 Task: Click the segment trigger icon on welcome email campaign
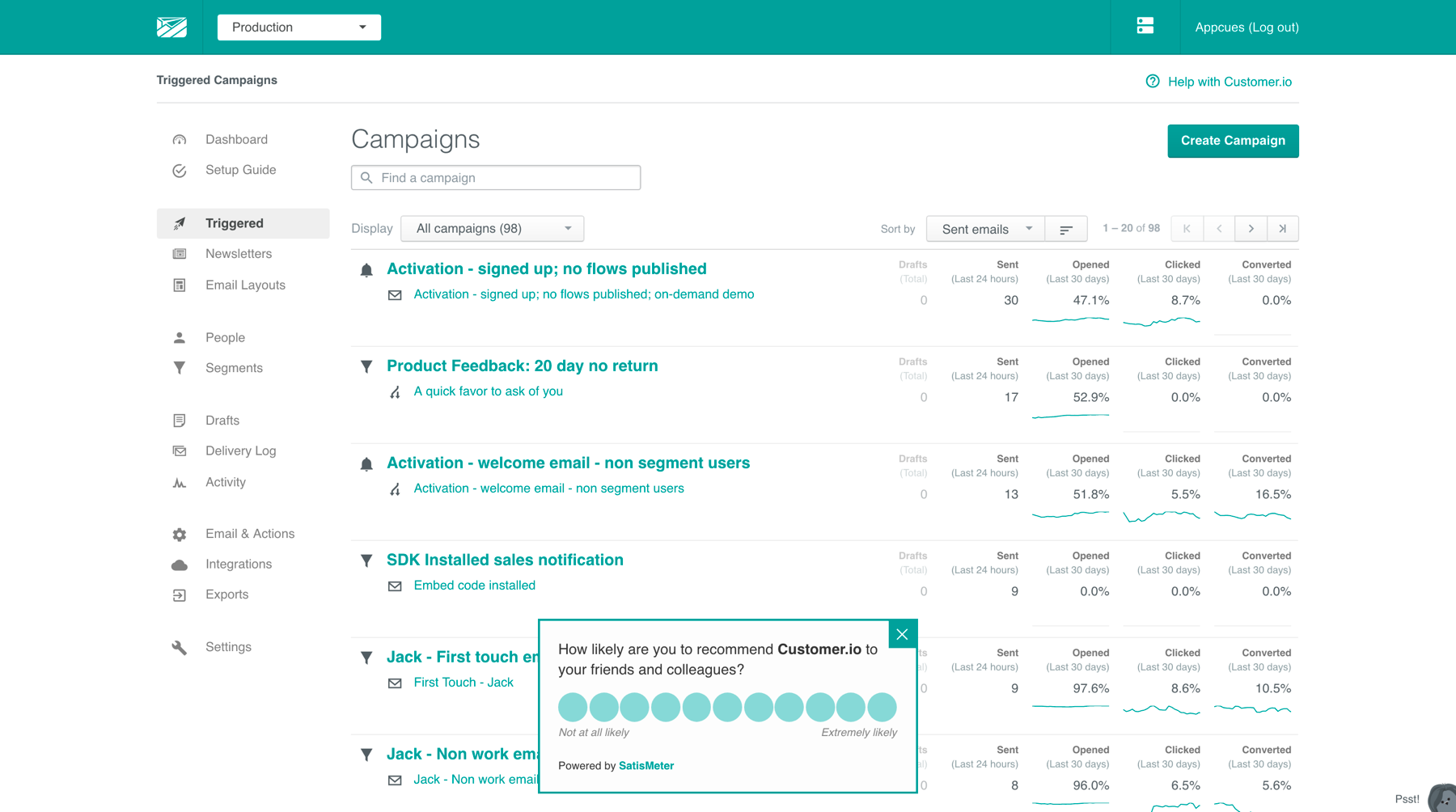click(x=395, y=488)
